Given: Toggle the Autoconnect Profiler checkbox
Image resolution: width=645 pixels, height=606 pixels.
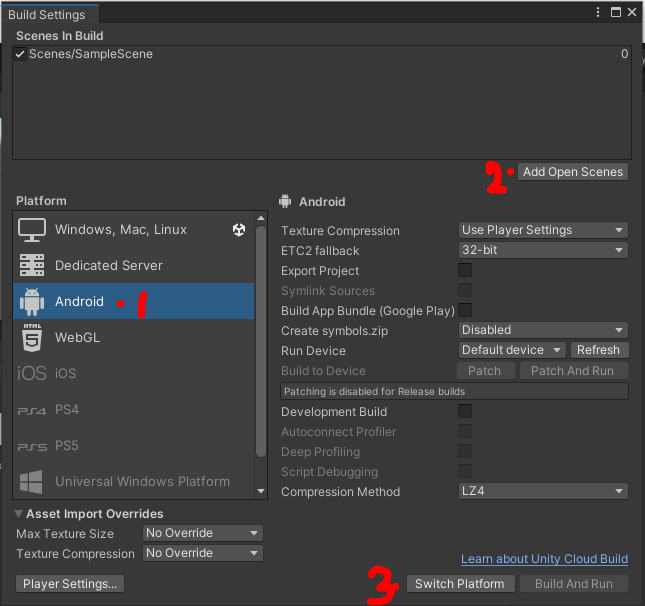Looking at the screenshot, I should coord(465,431).
